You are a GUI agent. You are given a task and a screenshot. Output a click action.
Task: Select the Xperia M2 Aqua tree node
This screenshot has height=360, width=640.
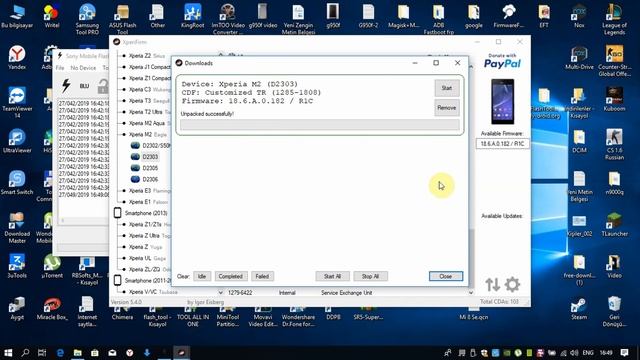coord(149,123)
